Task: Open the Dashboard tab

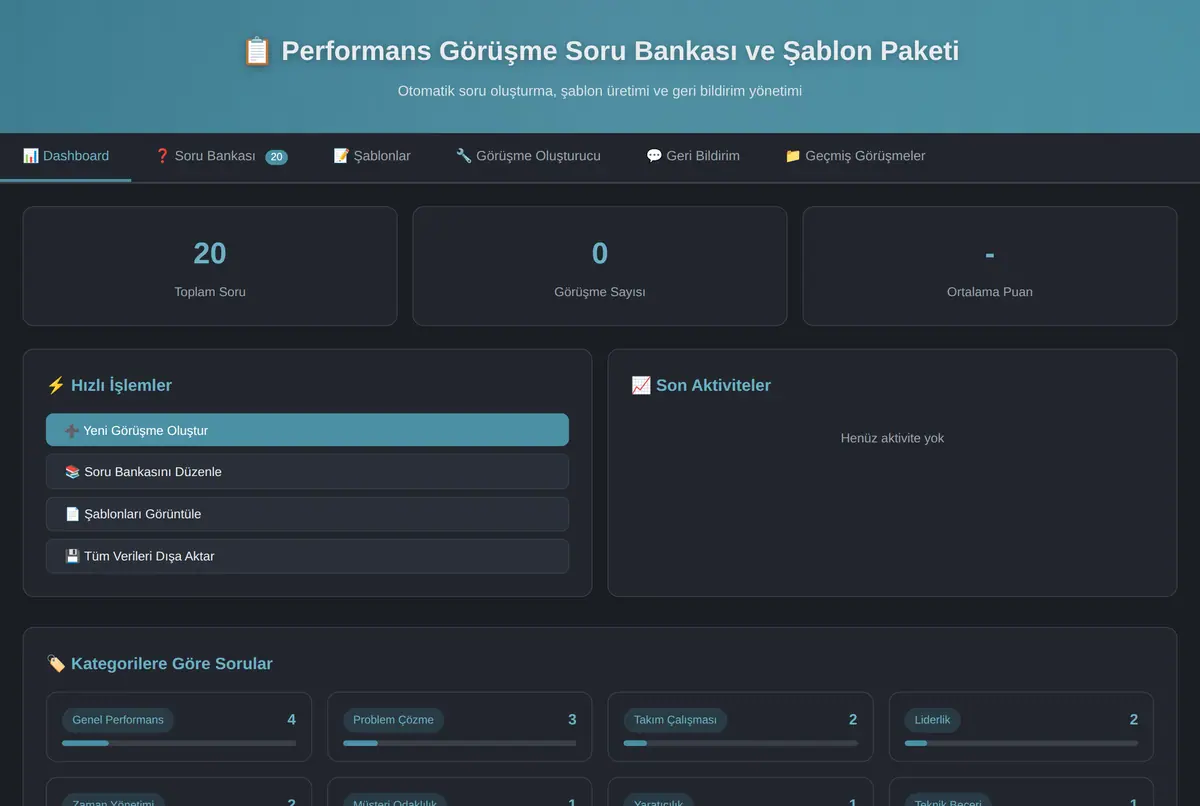Action: pyautogui.click(x=66, y=156)
